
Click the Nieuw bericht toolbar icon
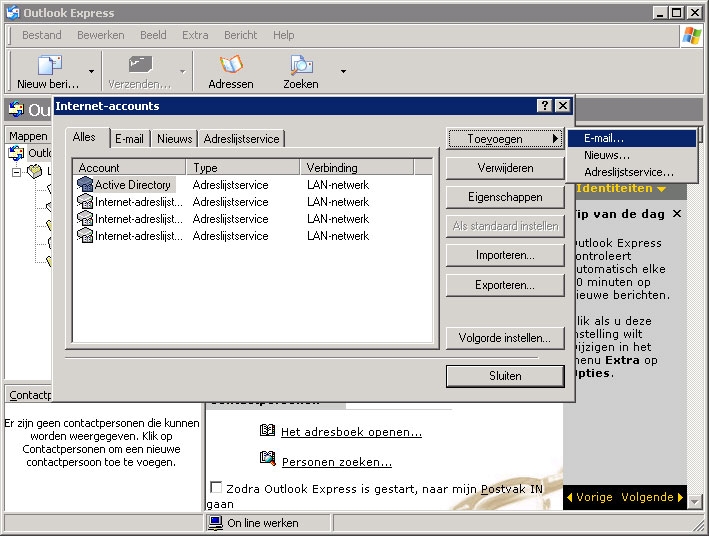click(x=50, y=65)
